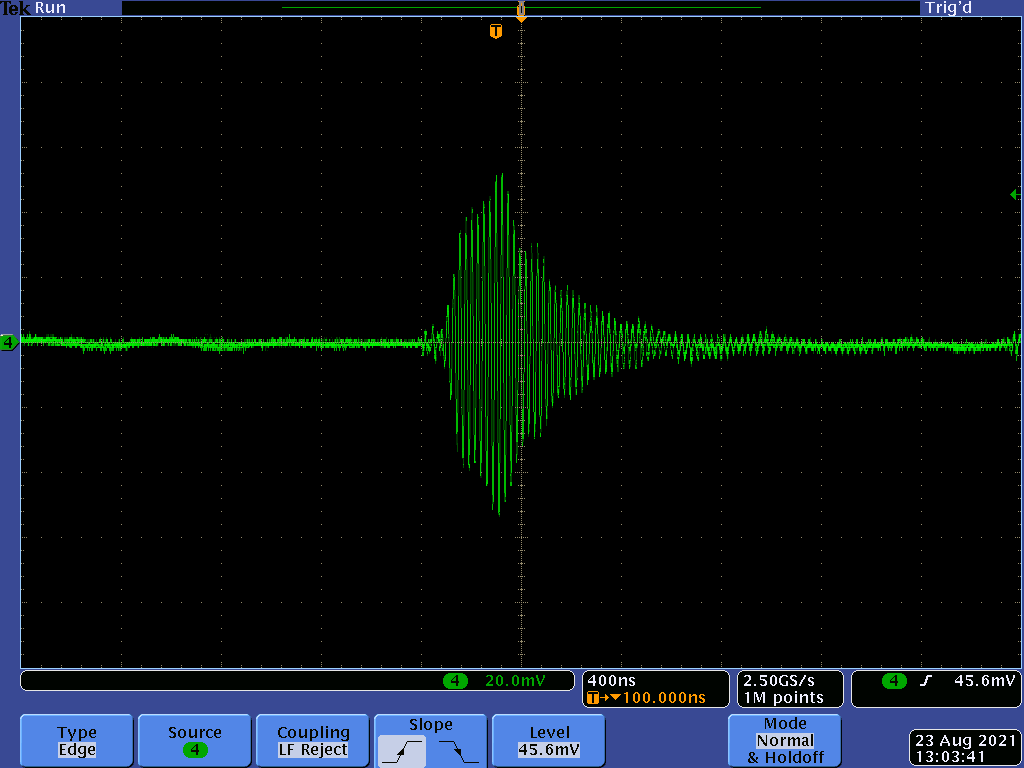Click the channel 4 badge in trigger readout
Viewport: 1024px width, 768px height.
click(x=893, y=681)
